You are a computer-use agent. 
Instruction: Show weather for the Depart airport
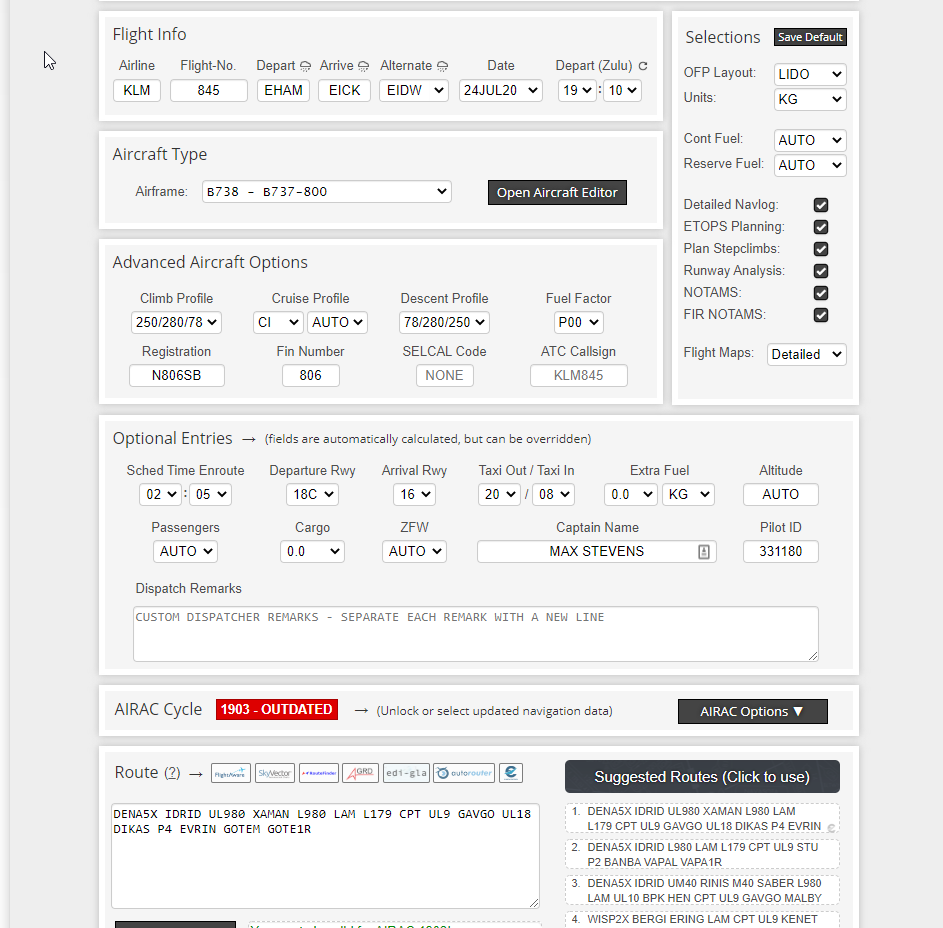pos(305,66)
